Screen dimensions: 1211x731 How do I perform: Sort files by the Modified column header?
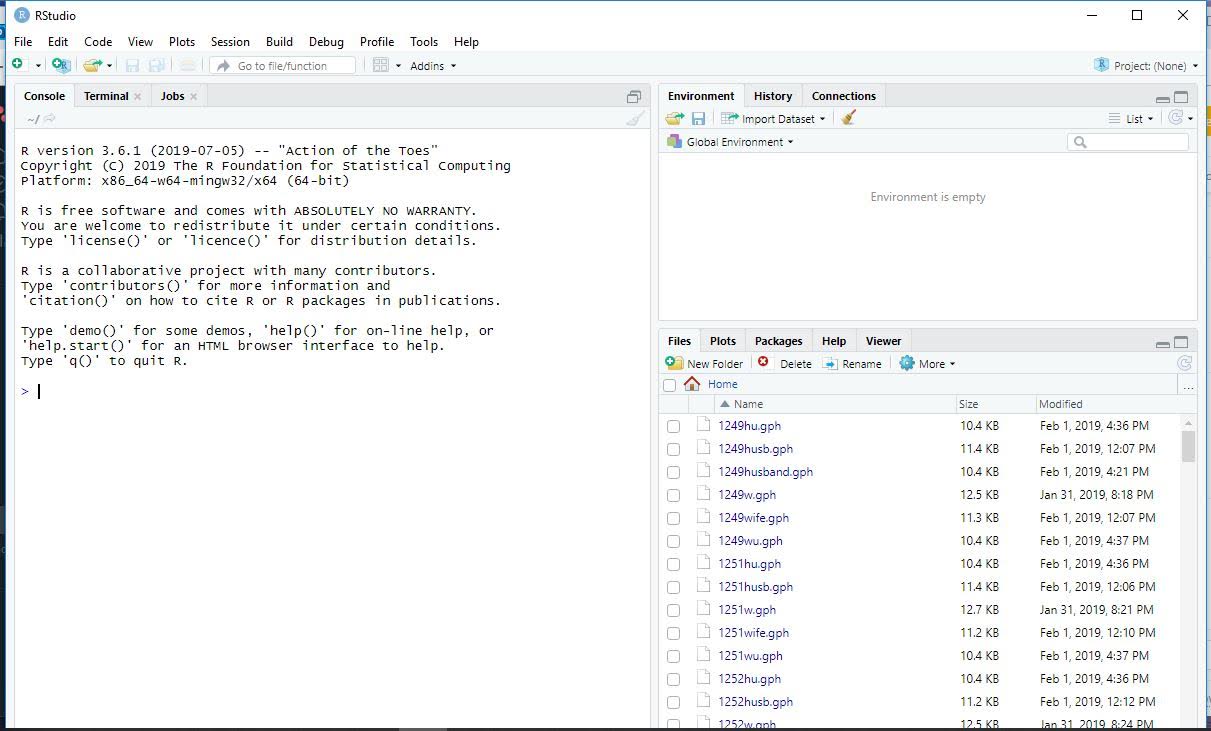click(1060, 404)
